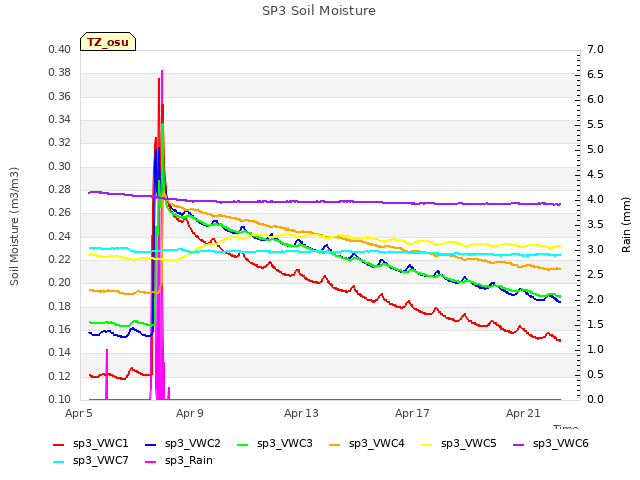Click the blue sp3_VWC2 legend swatch
This screenshot has height=480, width=640.
point(151,444)
